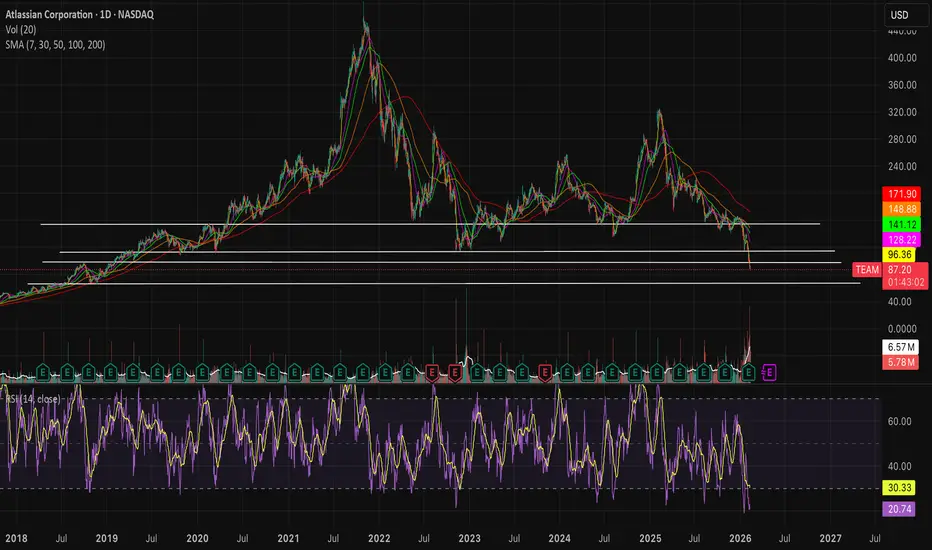Click the 2022 label on time axis
This screenshot has width=932, height=550.
click(x=379, y=538)
